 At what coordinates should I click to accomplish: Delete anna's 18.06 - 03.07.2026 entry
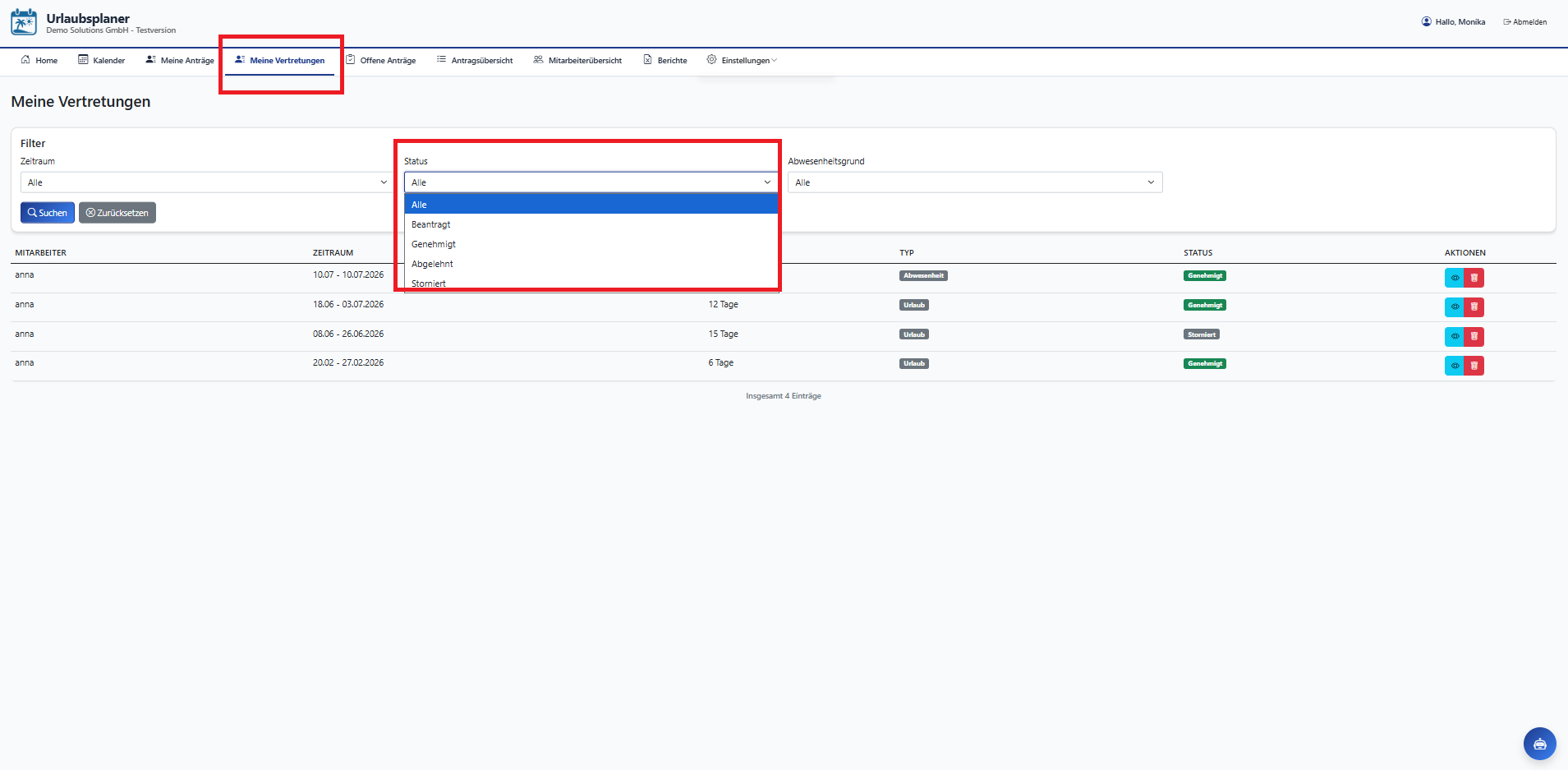point(1474,307)
